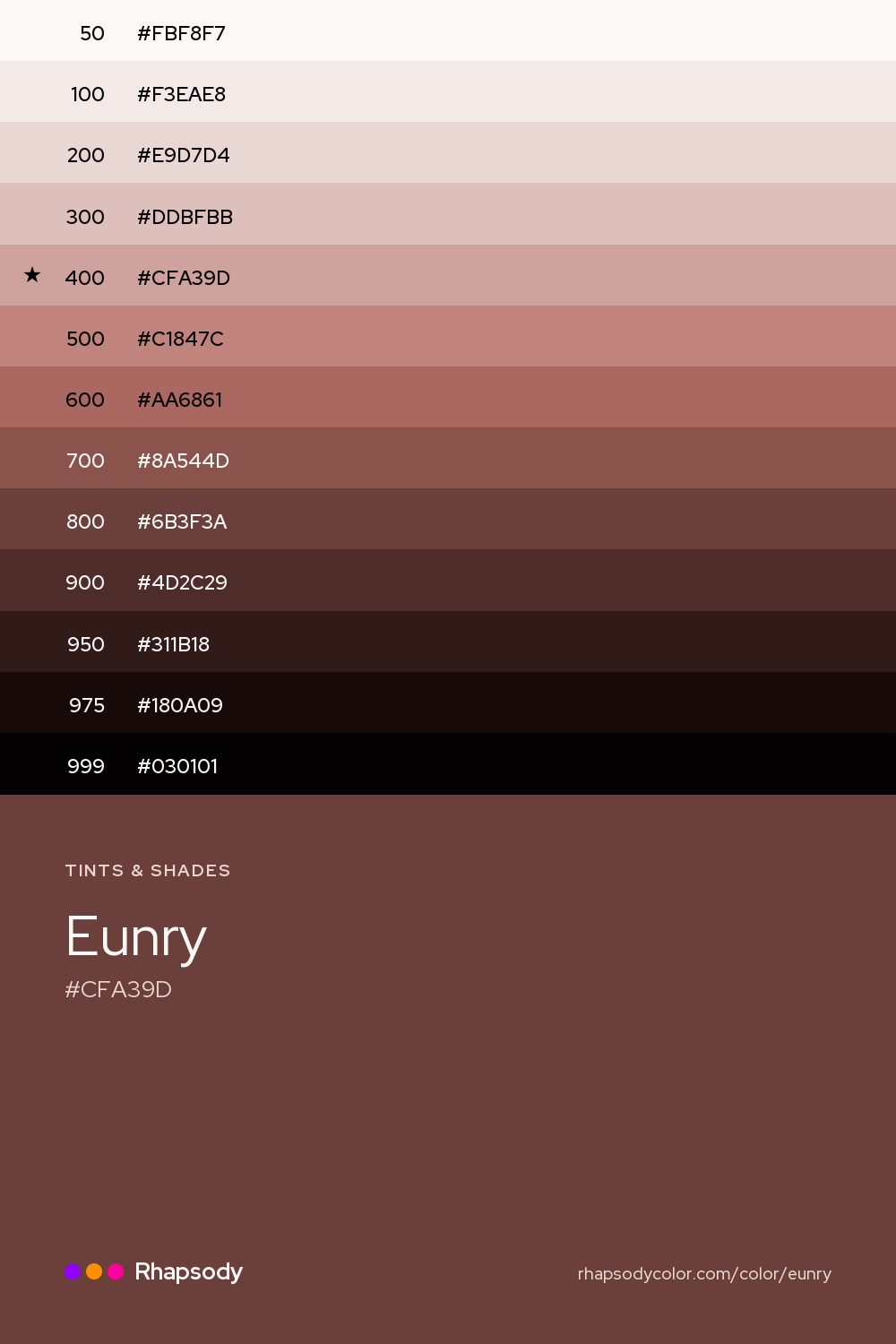Click the shade label 975
Screen dimensions: 896x1344
click(x=87, y=705)
